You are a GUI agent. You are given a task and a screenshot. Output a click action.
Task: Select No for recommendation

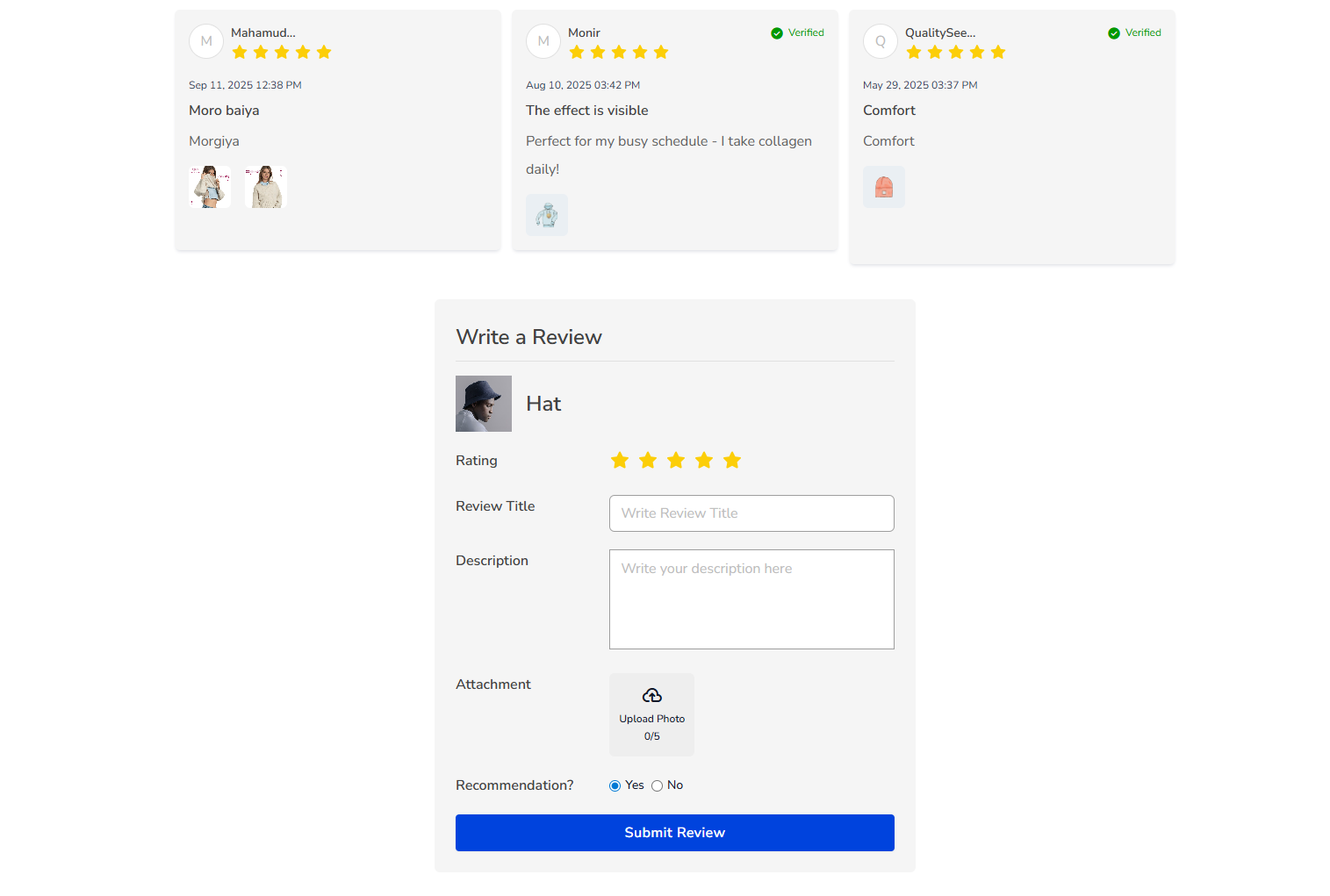click(x=657, y=786)
